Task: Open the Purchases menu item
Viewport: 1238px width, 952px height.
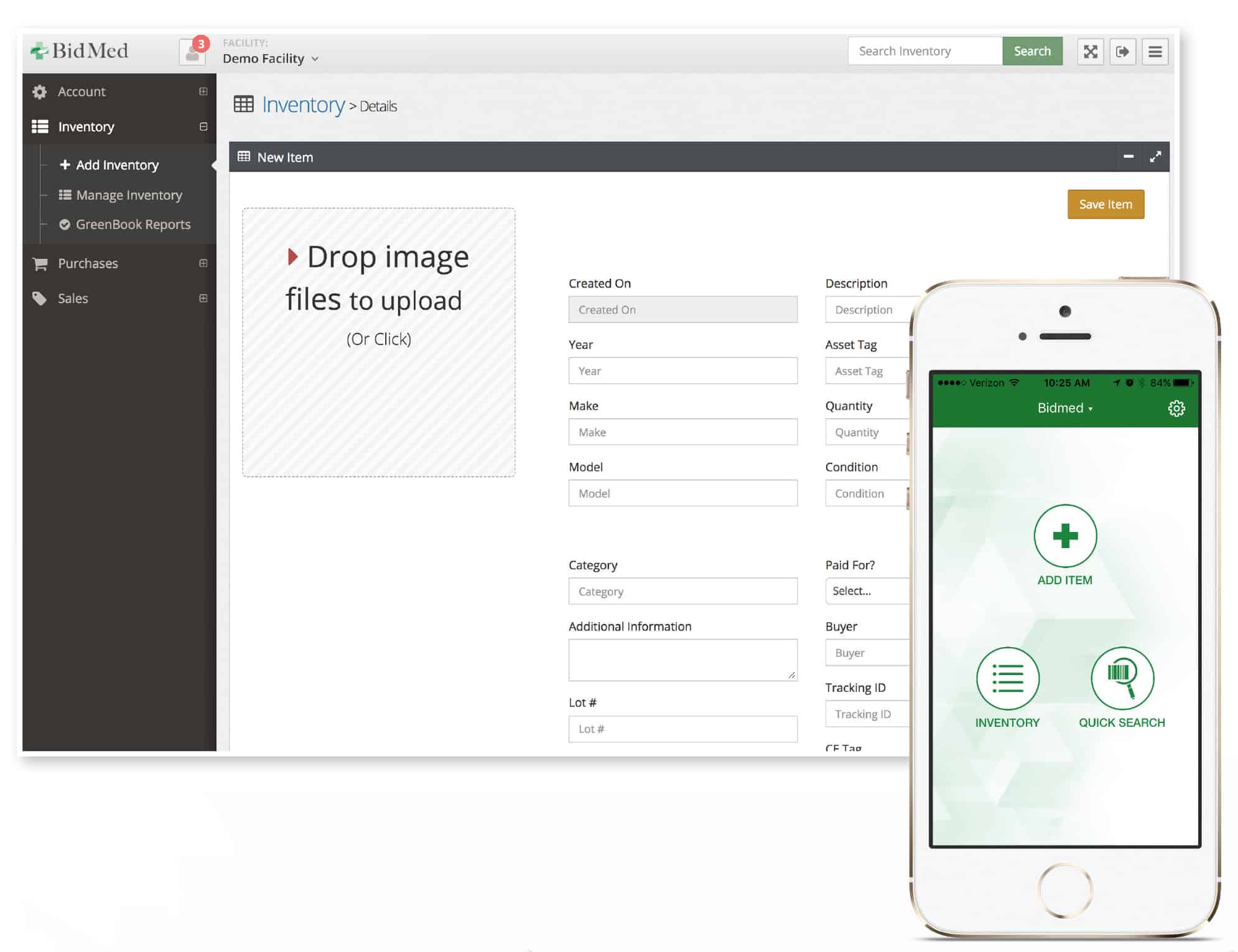Action: coord(88,263)
